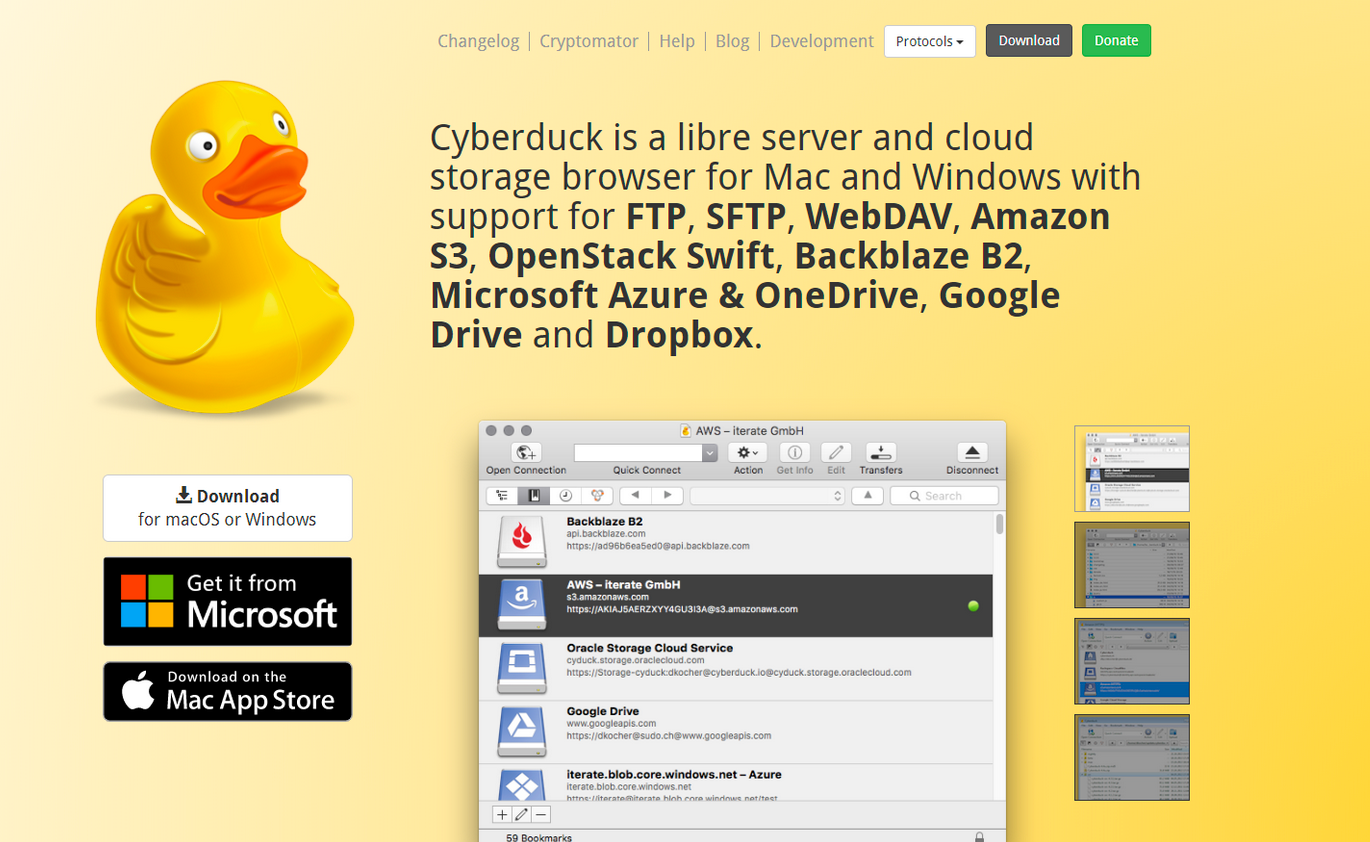Click the "s3.amazonaws.com" hostname line
Viewport: 1370px width, 842px height.
(608, 597)
